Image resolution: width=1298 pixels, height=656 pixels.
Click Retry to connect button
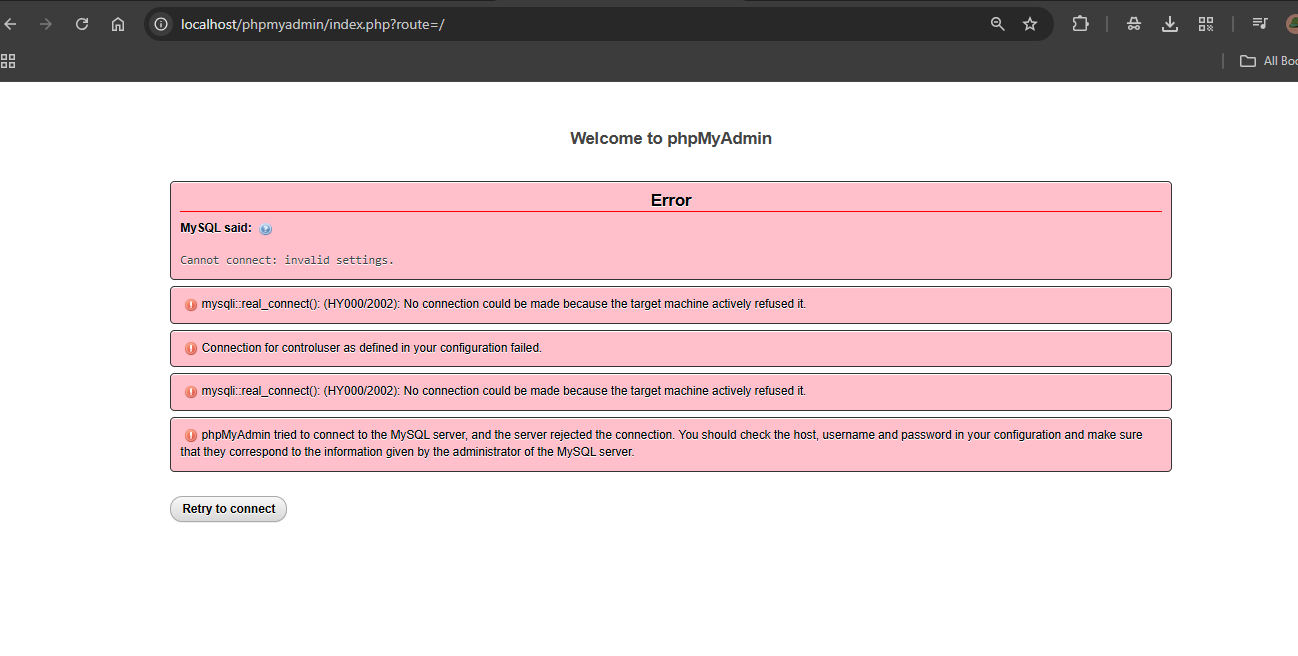coord(228,509)
